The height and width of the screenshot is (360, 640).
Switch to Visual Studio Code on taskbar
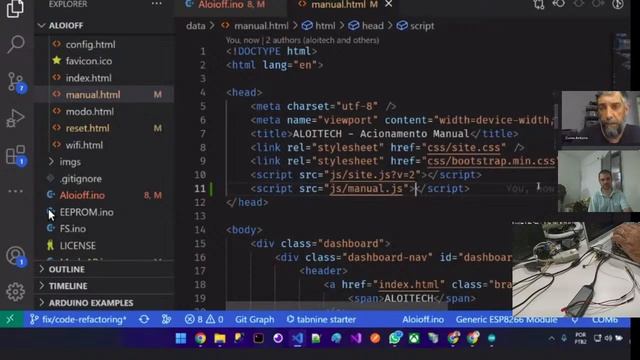pos(298,338)
